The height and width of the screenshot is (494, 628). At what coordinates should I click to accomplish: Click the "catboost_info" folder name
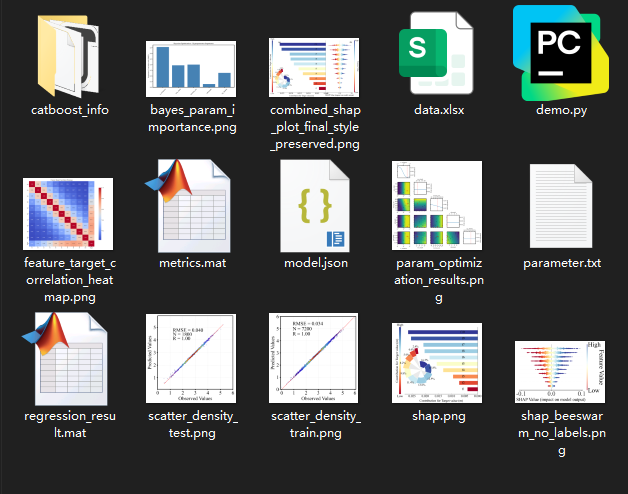(x=70, y=110)
